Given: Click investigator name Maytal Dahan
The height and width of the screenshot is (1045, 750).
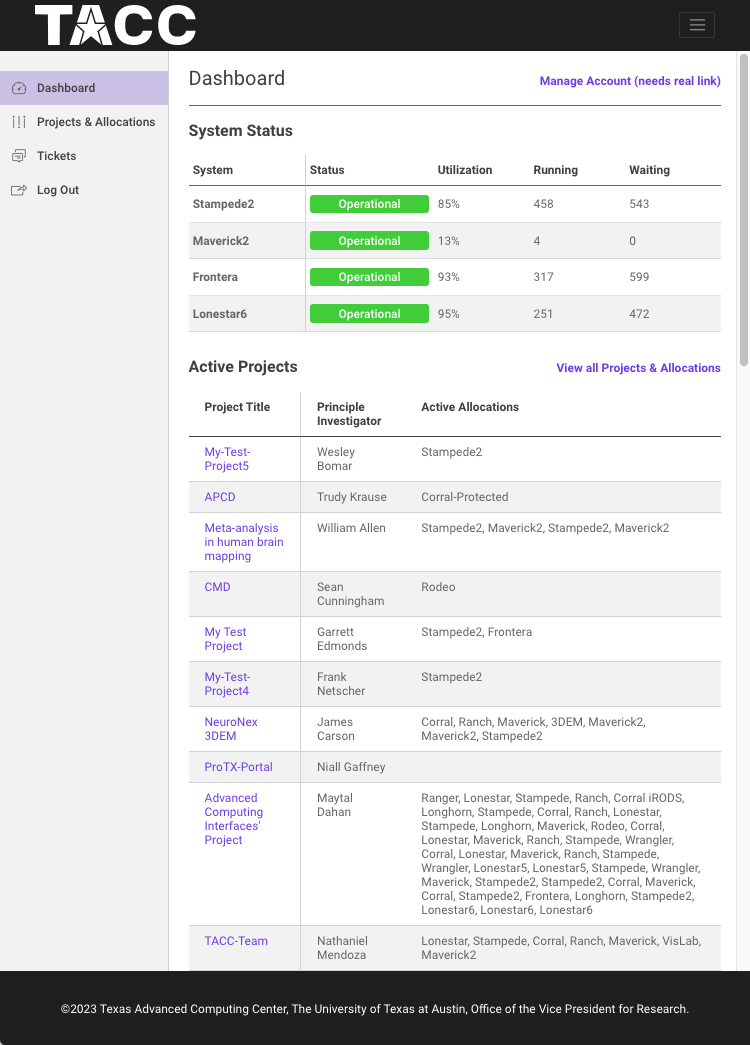Looking at the screenshot, I should tap(335, 805).
